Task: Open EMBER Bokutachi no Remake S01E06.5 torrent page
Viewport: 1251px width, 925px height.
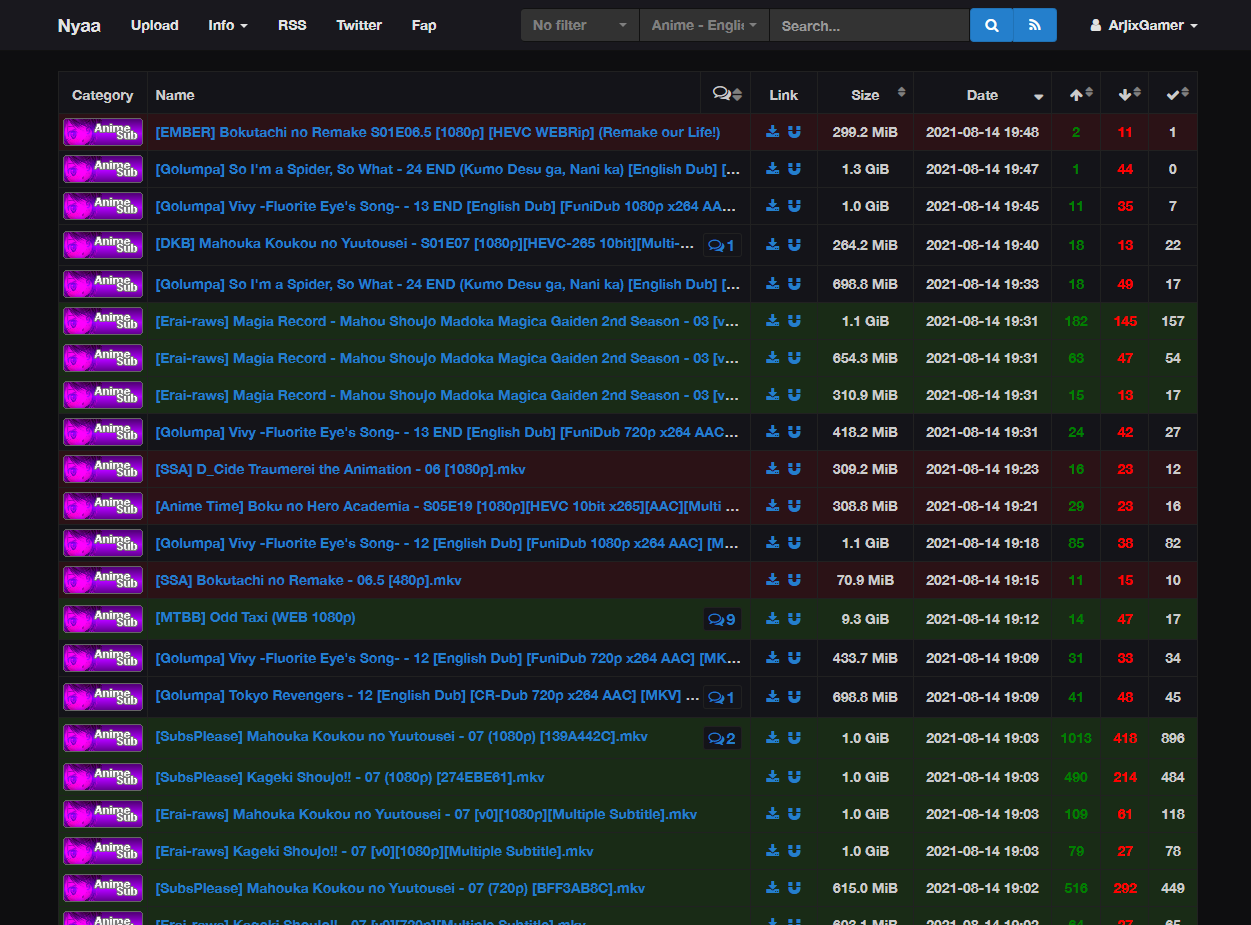Action: (437, 132)
